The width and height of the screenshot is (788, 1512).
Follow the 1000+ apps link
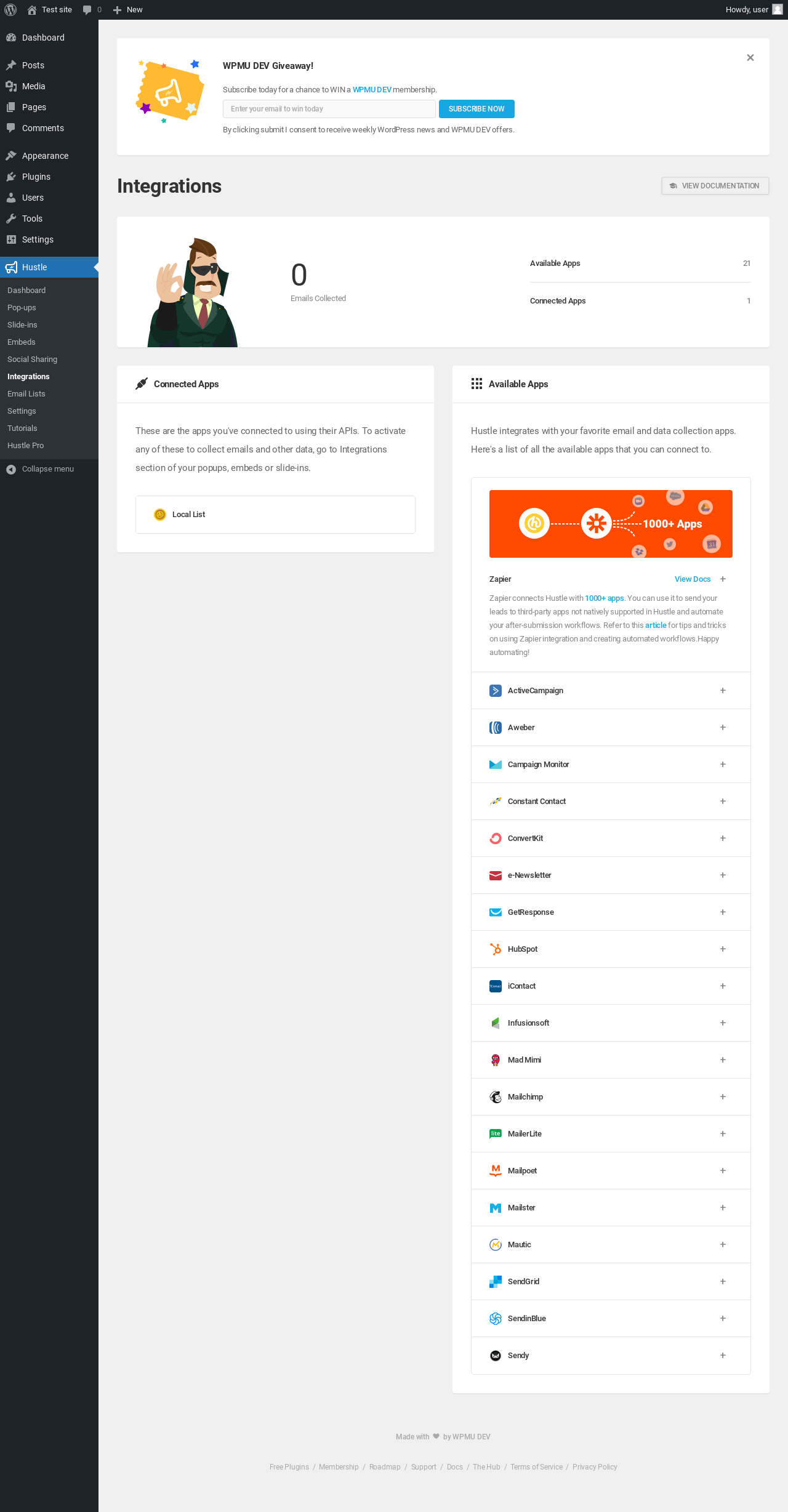click(604, 598)
